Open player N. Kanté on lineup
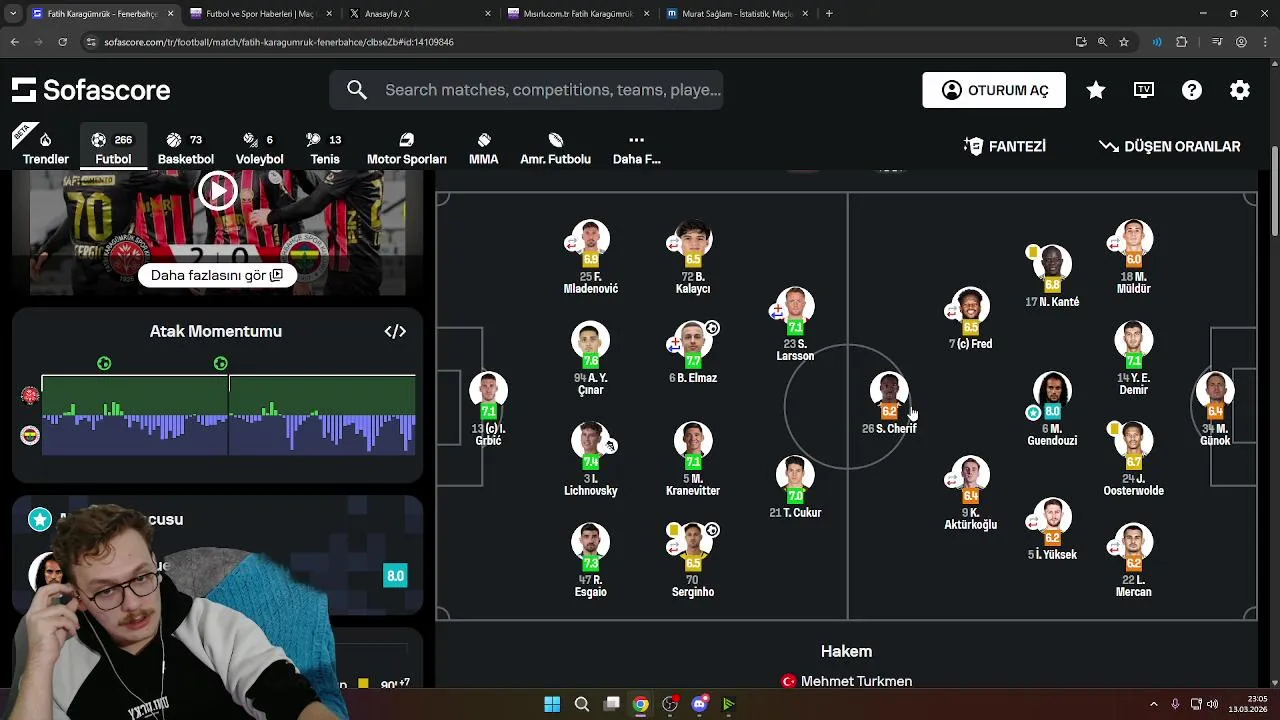Viewport: 1280px width, 720px height. tap(1052, 276)
